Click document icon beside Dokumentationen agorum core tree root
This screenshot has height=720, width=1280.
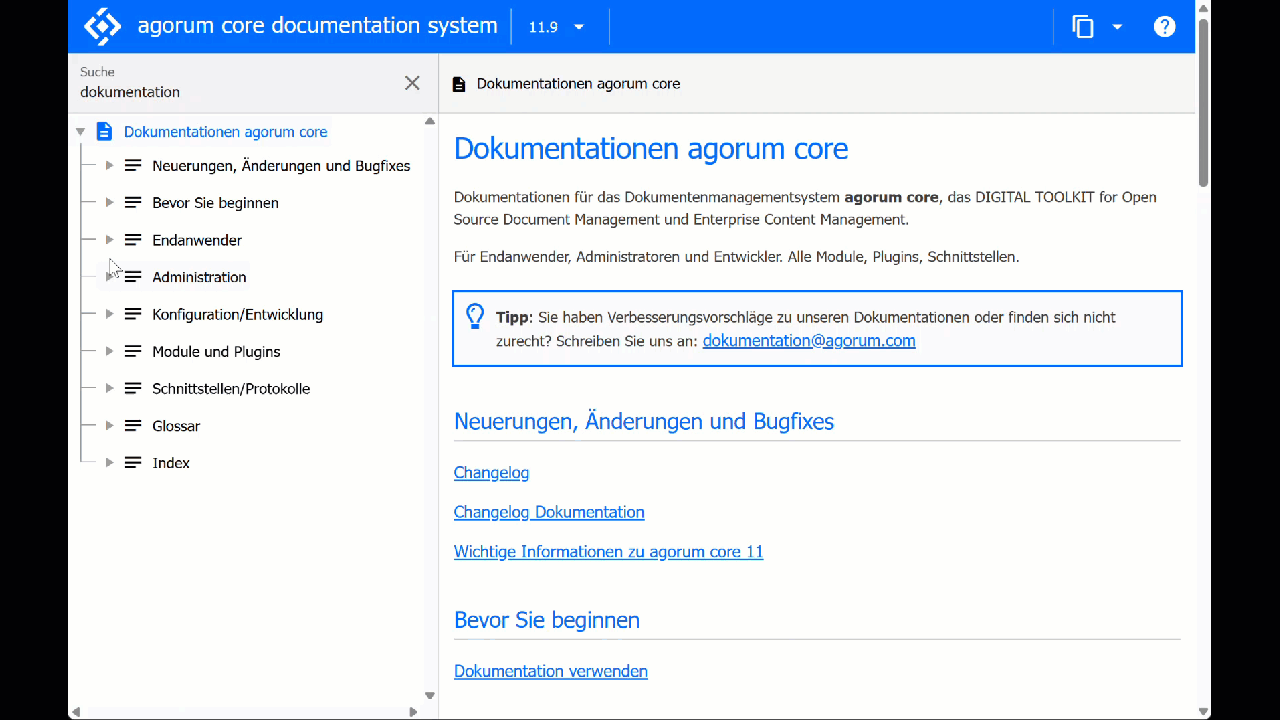104,131
